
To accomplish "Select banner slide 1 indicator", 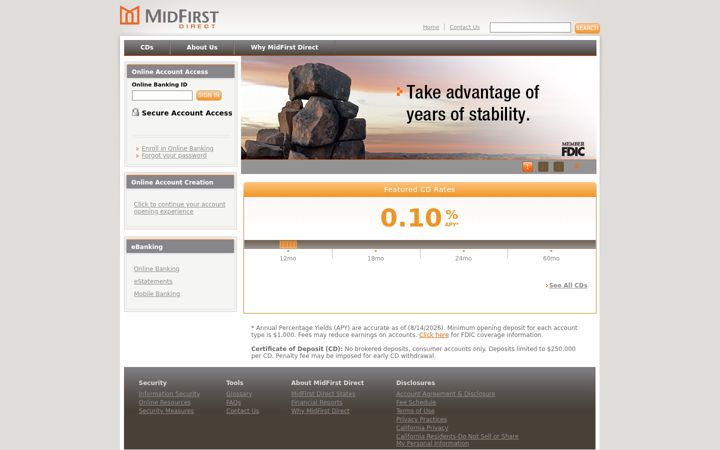I will [x=528, y=167].
